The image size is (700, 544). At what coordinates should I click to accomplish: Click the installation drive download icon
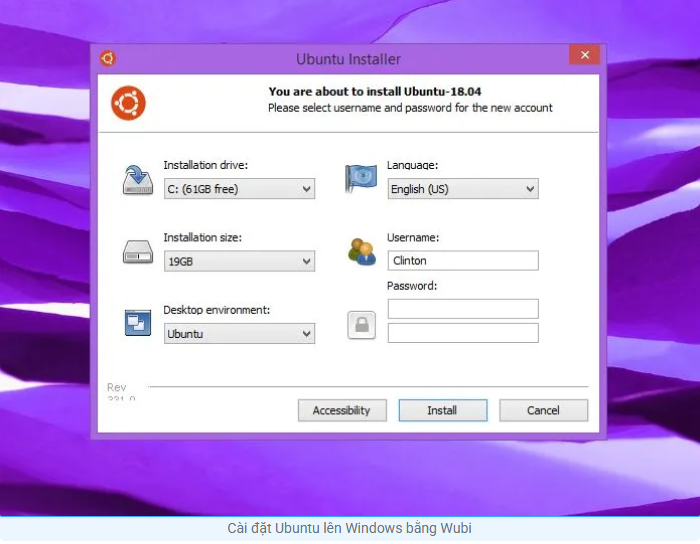[138, 179]
